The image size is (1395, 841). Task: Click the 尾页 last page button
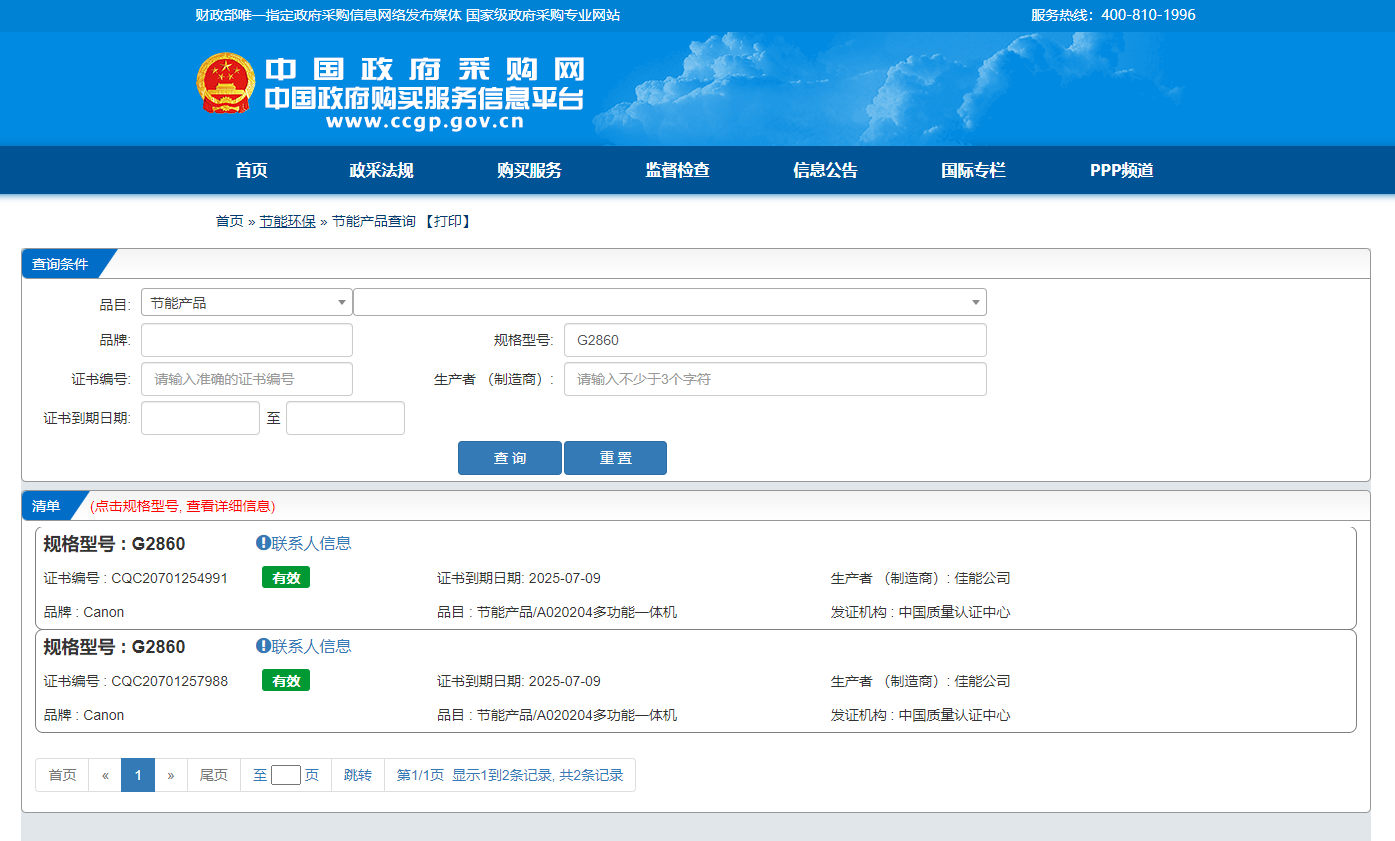pyautogui.click(x=213, y=775)
